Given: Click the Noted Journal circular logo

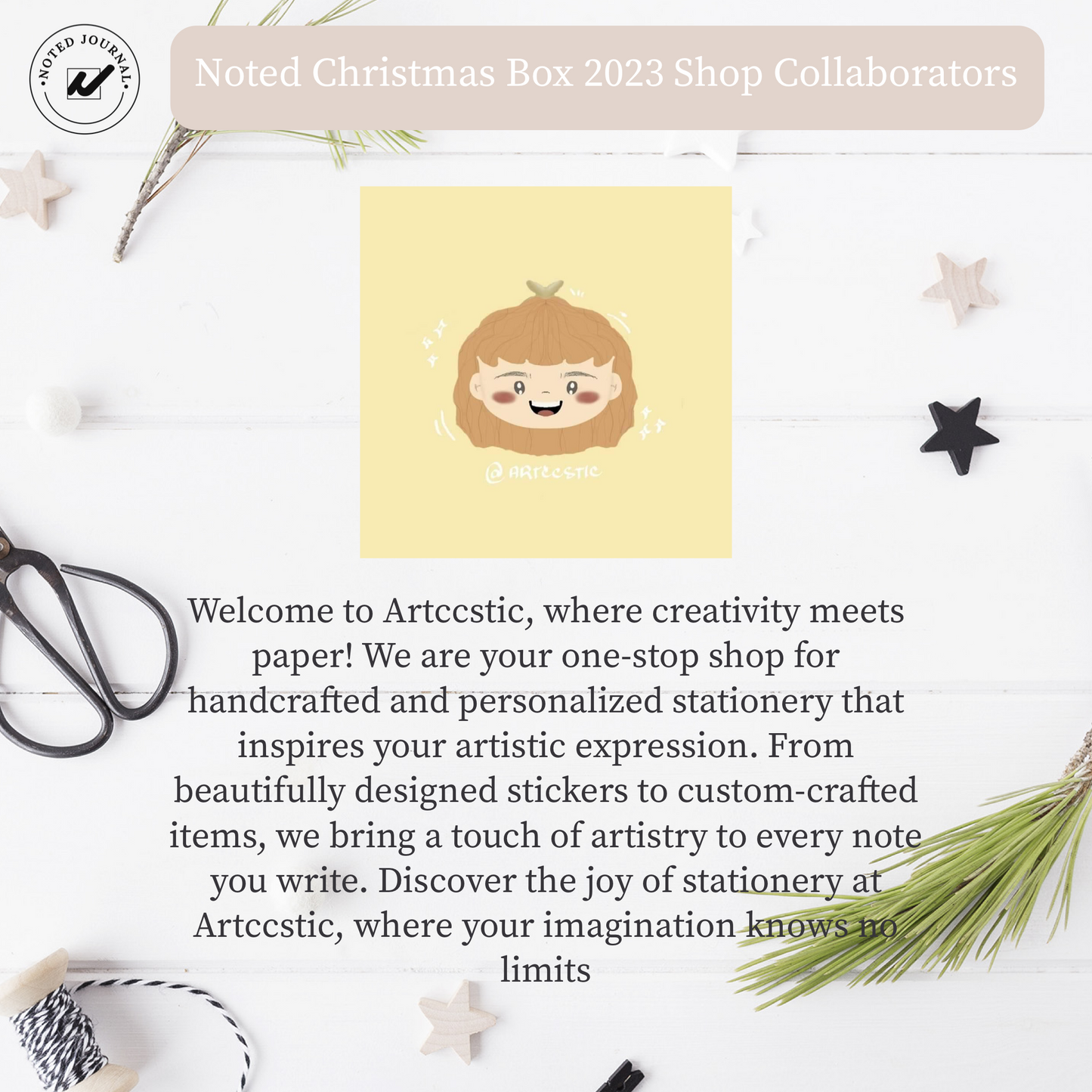Looking at the screenshot, I should (x=85, y=79).
